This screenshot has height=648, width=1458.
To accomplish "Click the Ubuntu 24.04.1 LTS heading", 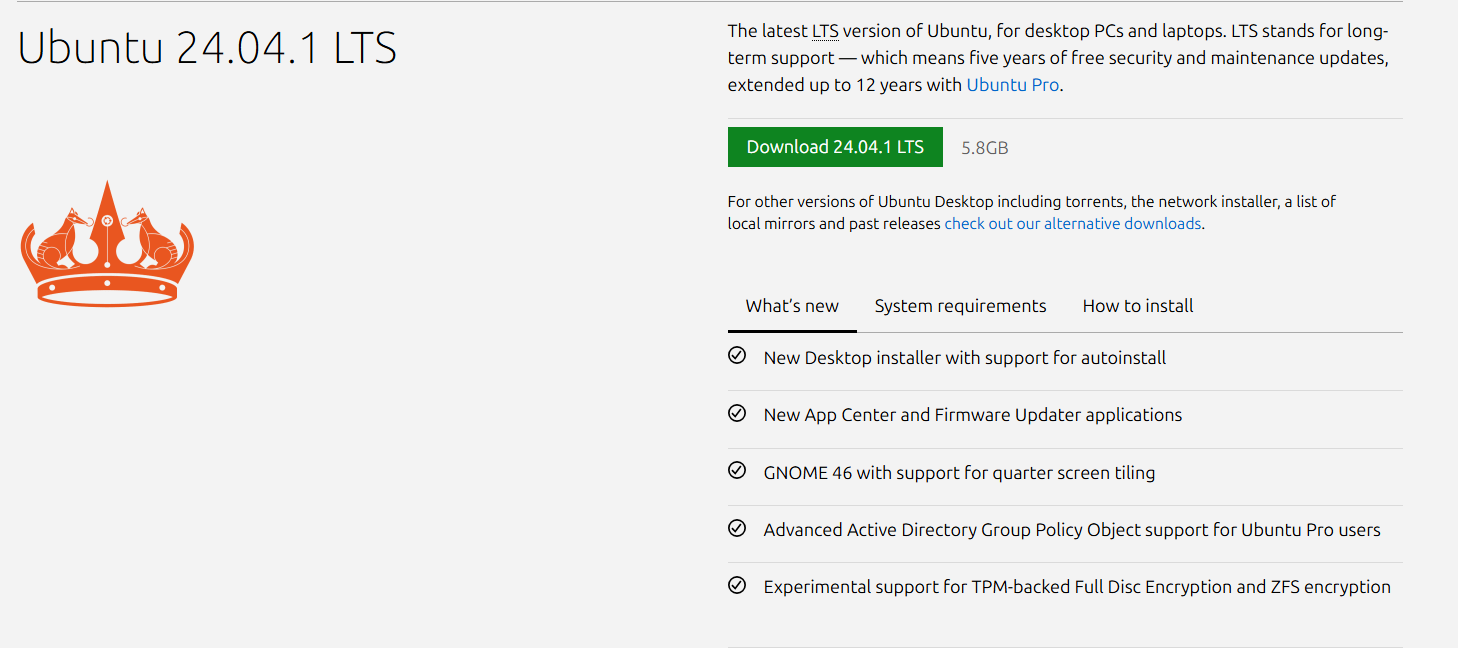I will tap(208, 48).
